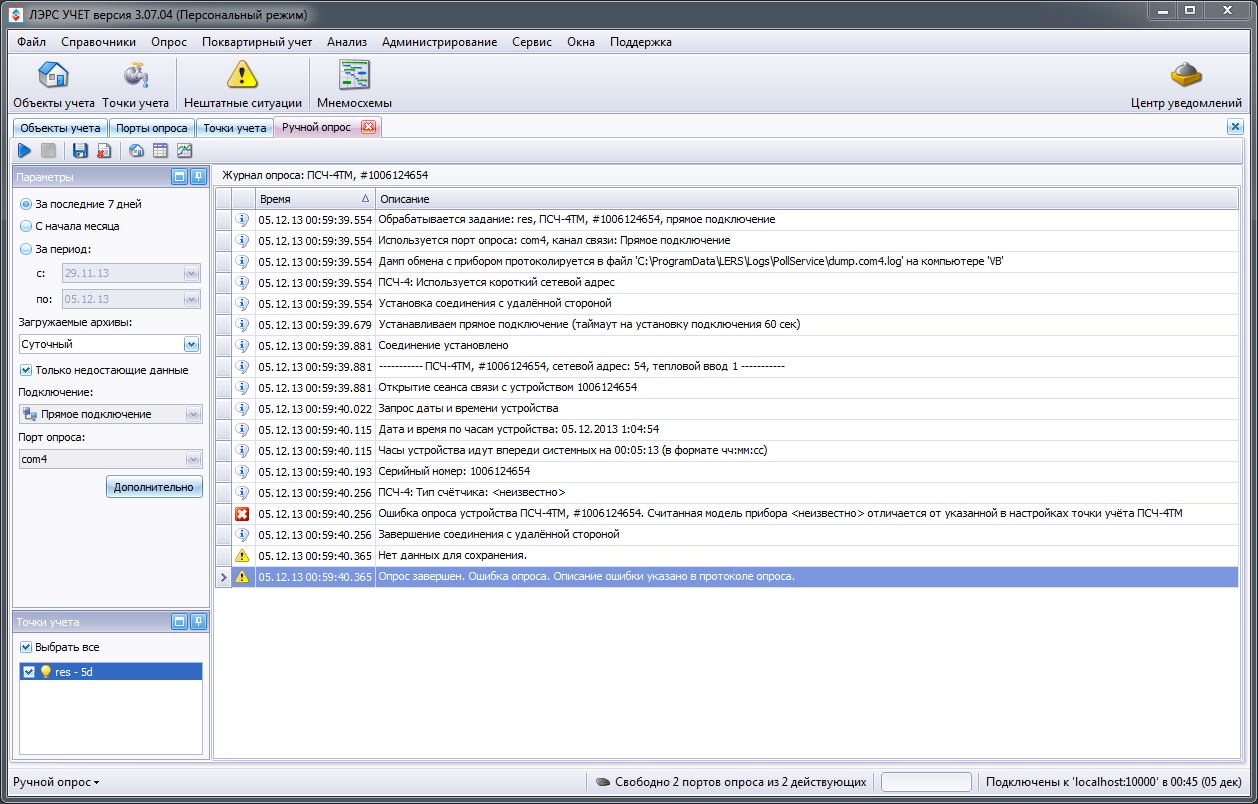Switch to the Точки учета tab
The width and height of the screenshot is (1258, 804).
(x=235, y=128)
